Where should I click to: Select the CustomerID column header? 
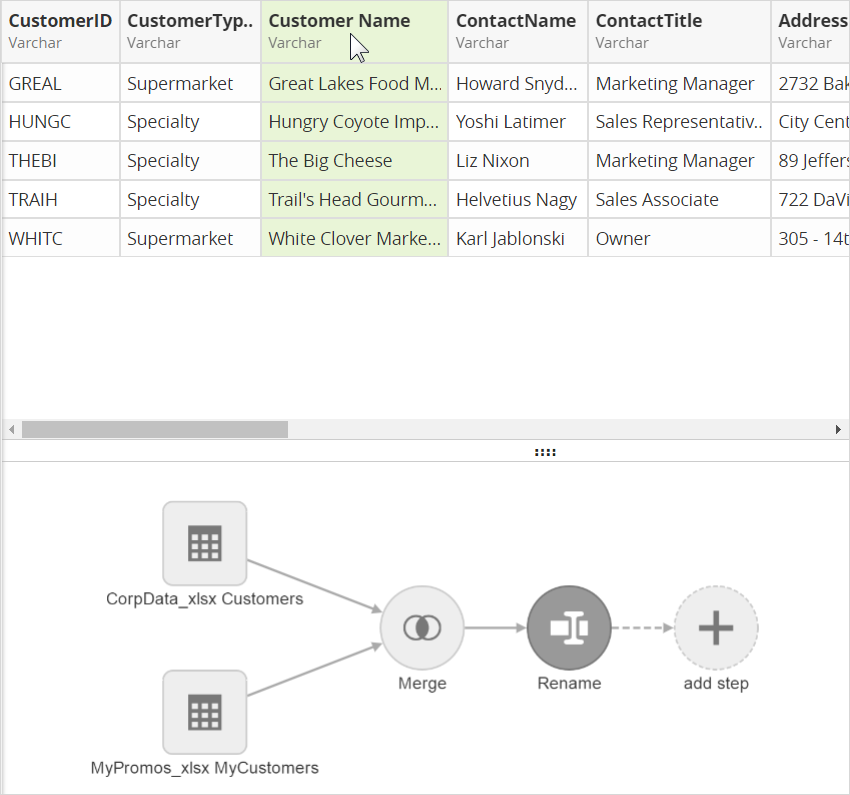[60, 31]
